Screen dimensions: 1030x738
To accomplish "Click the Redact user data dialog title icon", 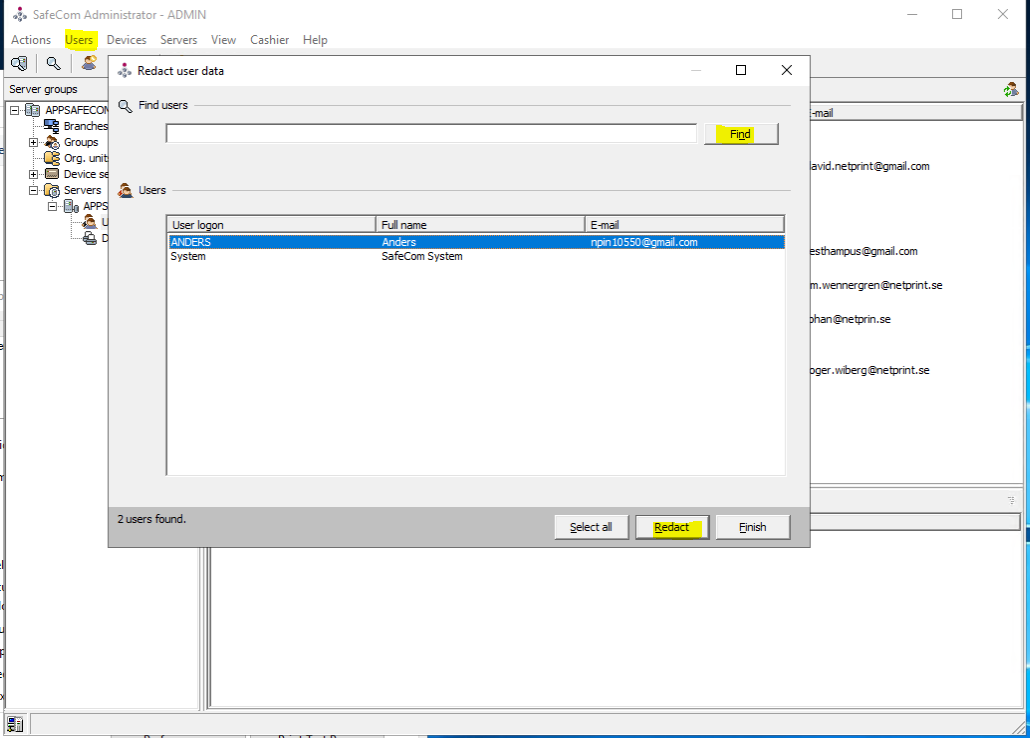I will tap(125, 70).
